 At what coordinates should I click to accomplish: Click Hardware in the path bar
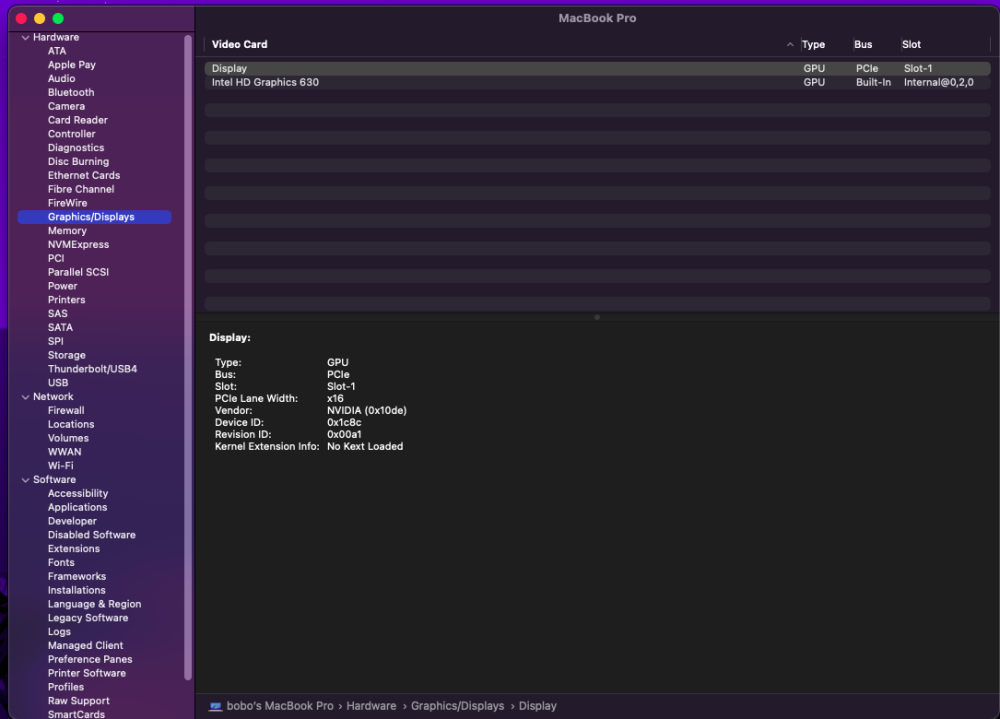pyautogui.click(x=371, y=706)
